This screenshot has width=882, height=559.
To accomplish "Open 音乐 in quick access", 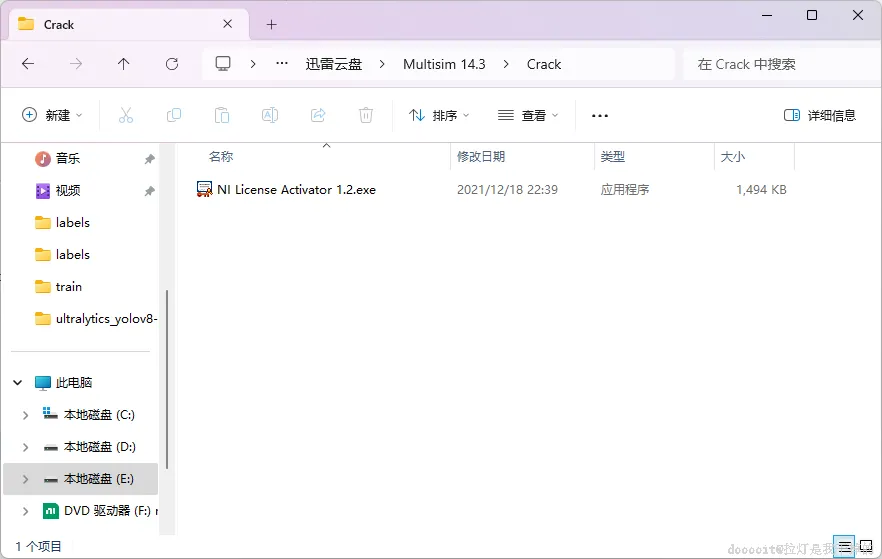I will click(x=68, y=159).
